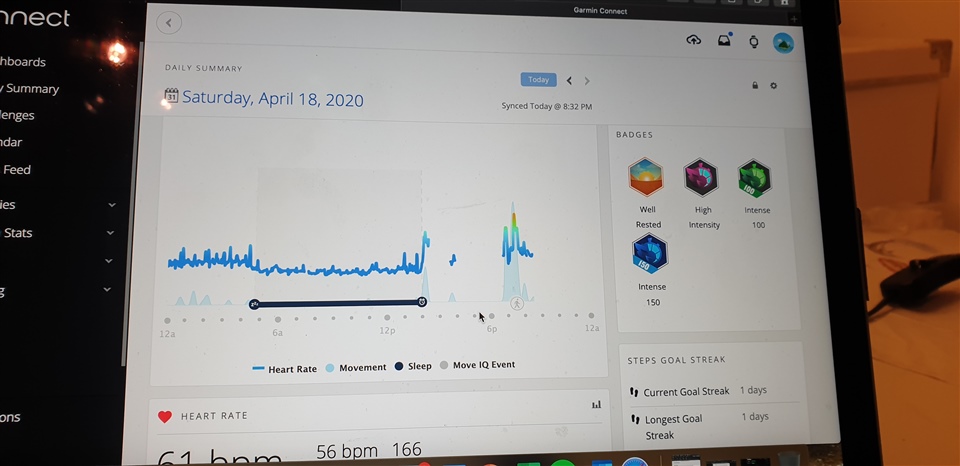The image size is (960, 466).
Task: Click the 166 heart rate value
Action: (x=407, y=450)
